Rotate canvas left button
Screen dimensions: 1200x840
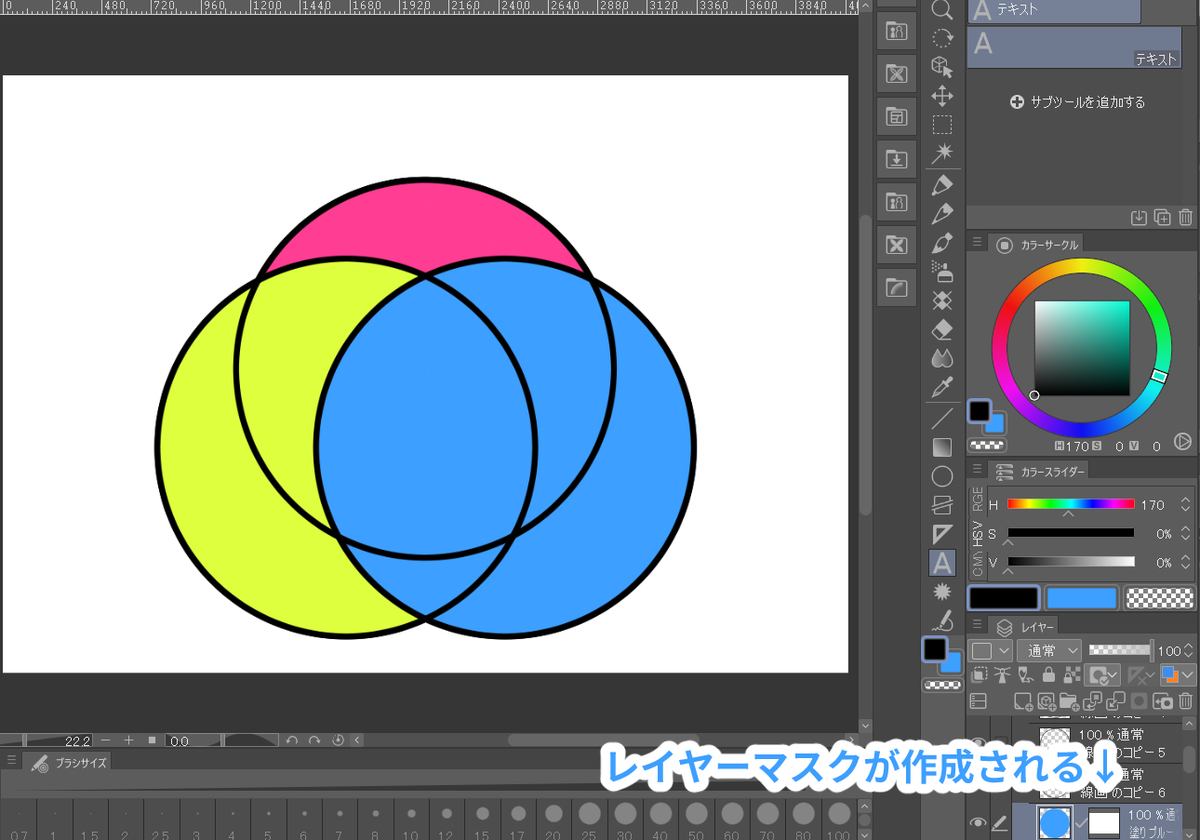tap(292, 740)
